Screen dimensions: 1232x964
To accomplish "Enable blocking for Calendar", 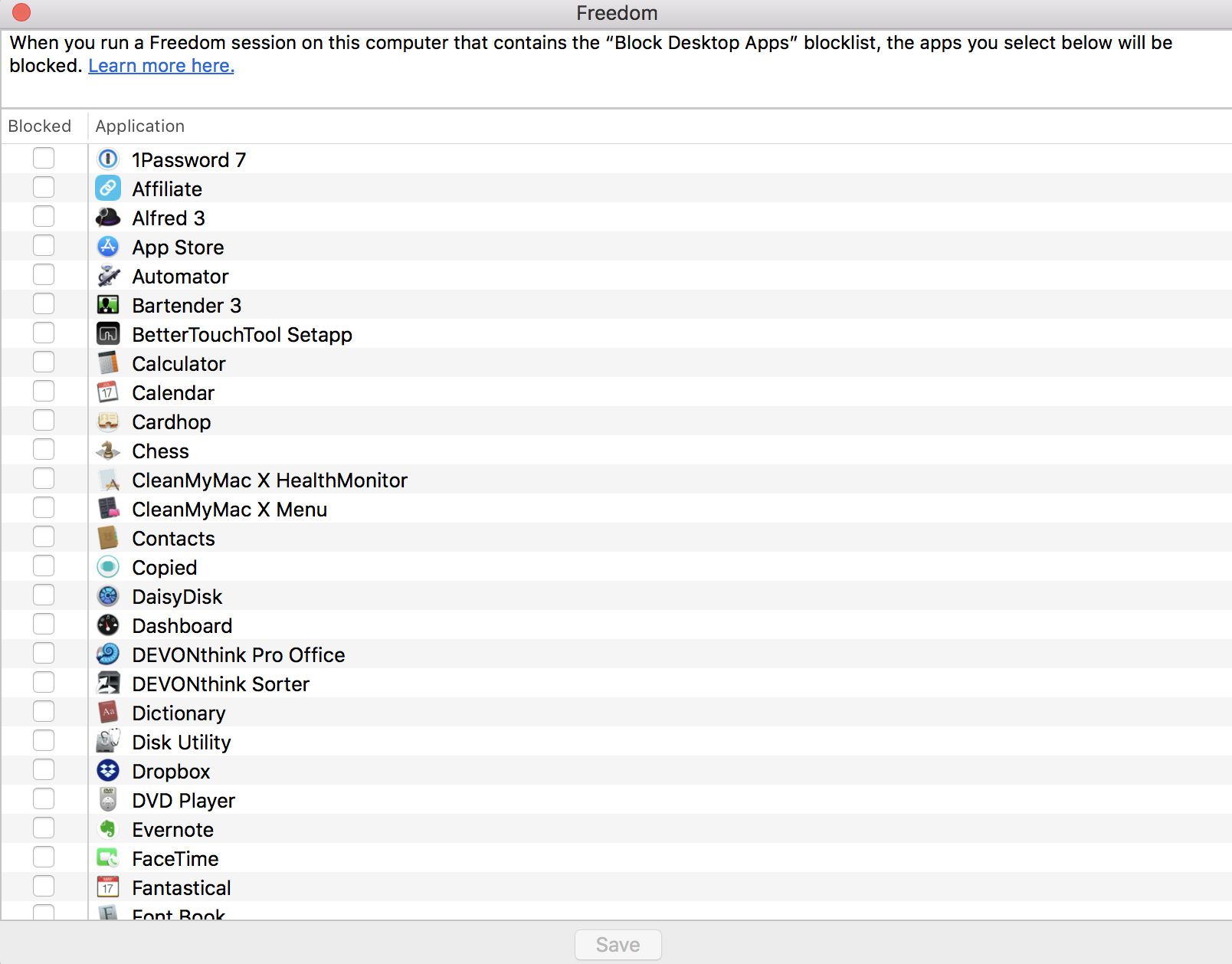I will click(44, 391).
